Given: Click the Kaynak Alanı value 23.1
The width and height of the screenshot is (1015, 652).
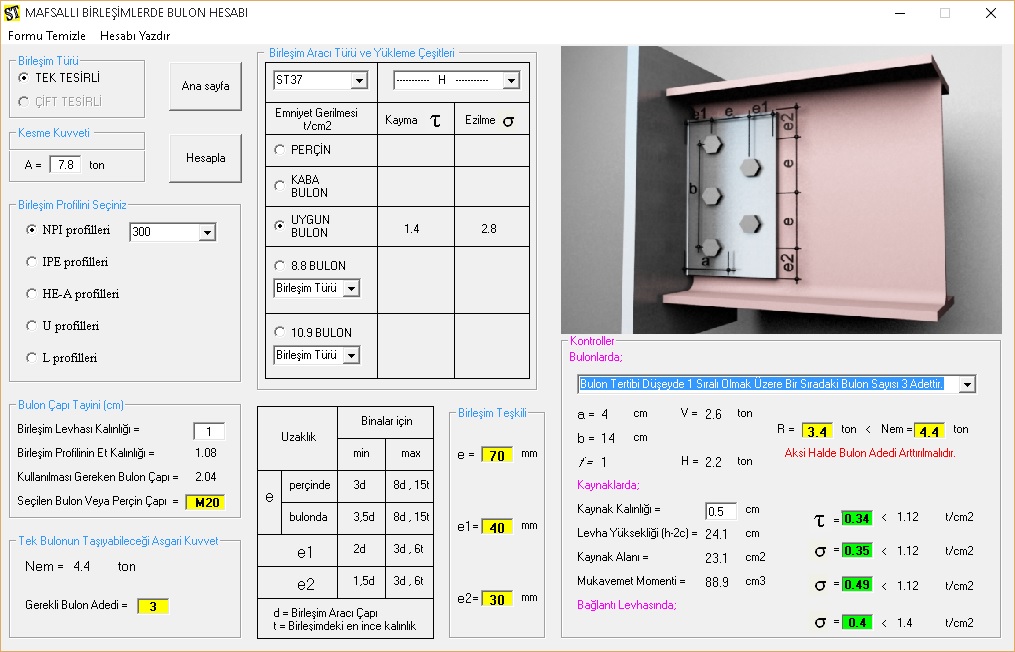Looking at the screenshot, I should coord(717,558).
